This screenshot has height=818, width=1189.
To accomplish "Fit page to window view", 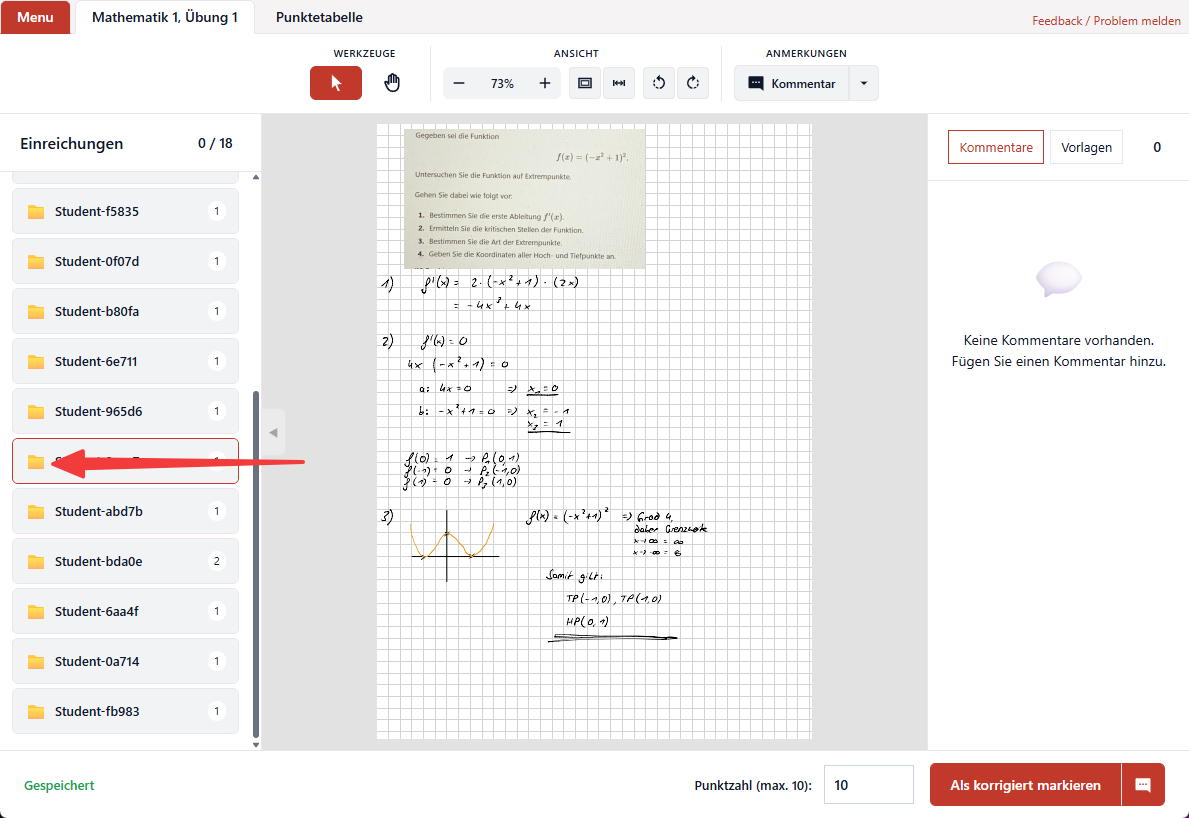I will pos(585,83).
